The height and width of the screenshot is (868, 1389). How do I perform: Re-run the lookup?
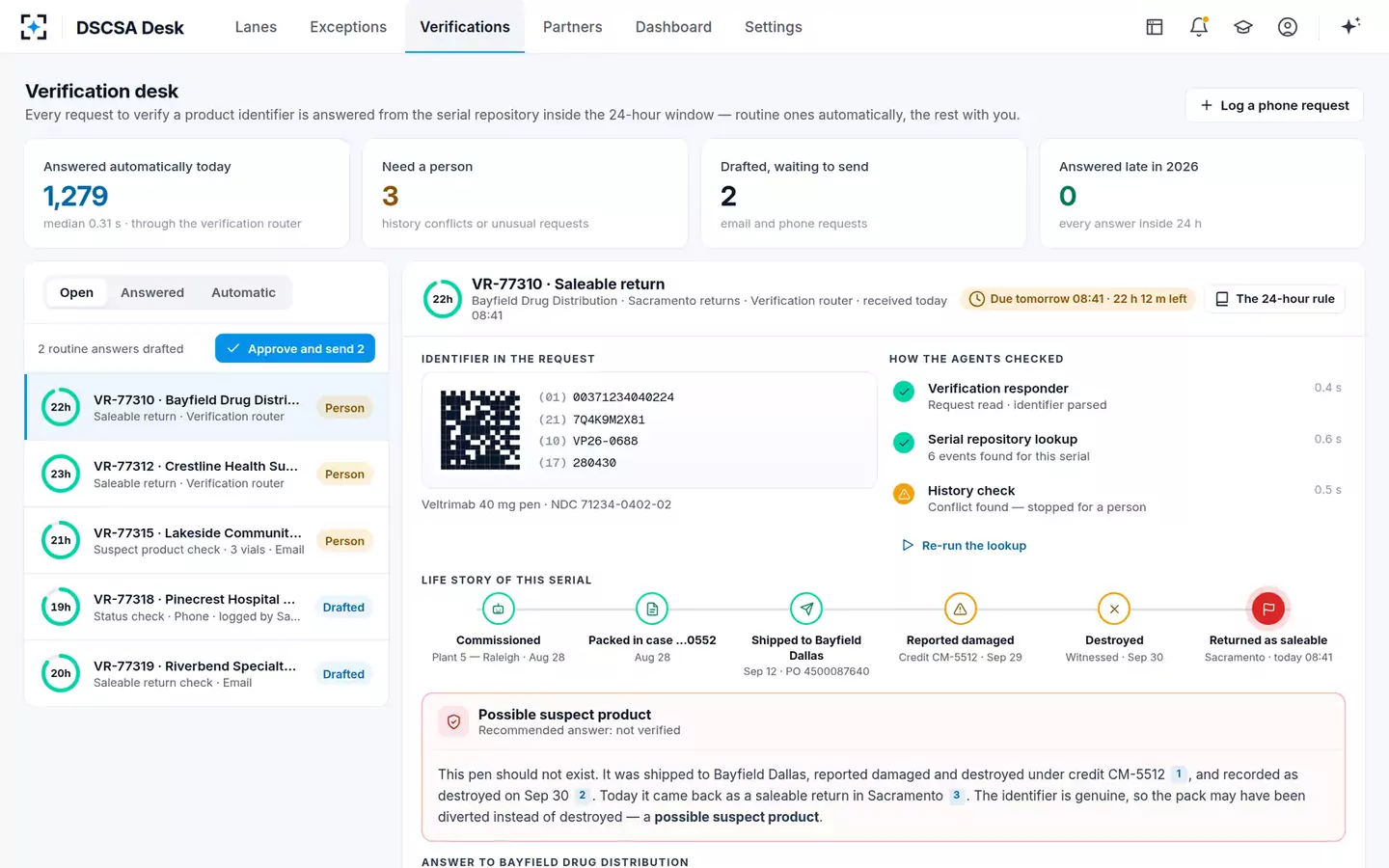(x=964, y=545)
